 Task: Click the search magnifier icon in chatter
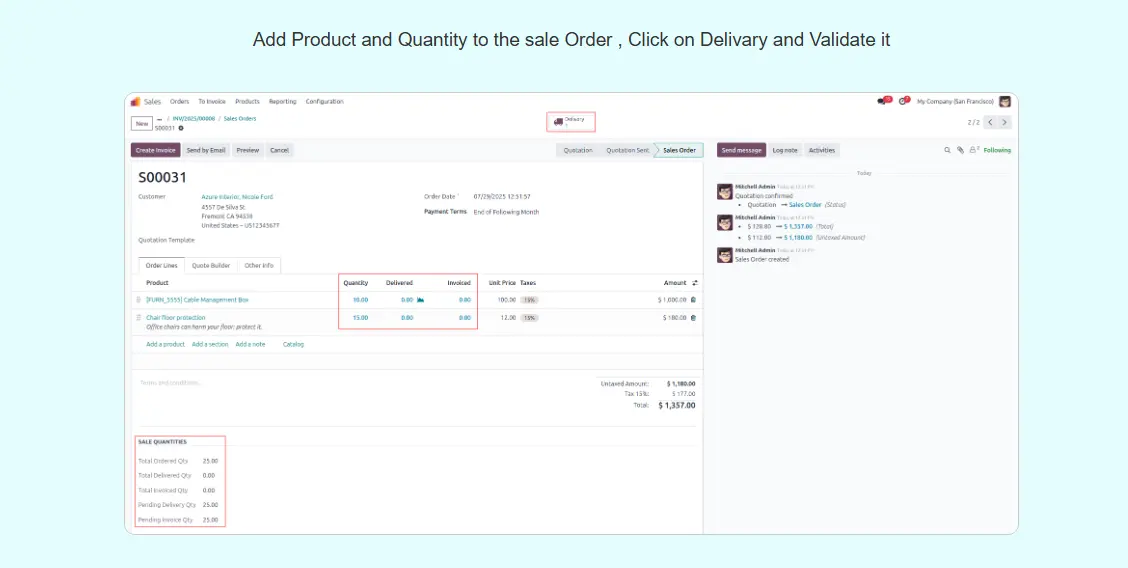[x=947, y=150]
